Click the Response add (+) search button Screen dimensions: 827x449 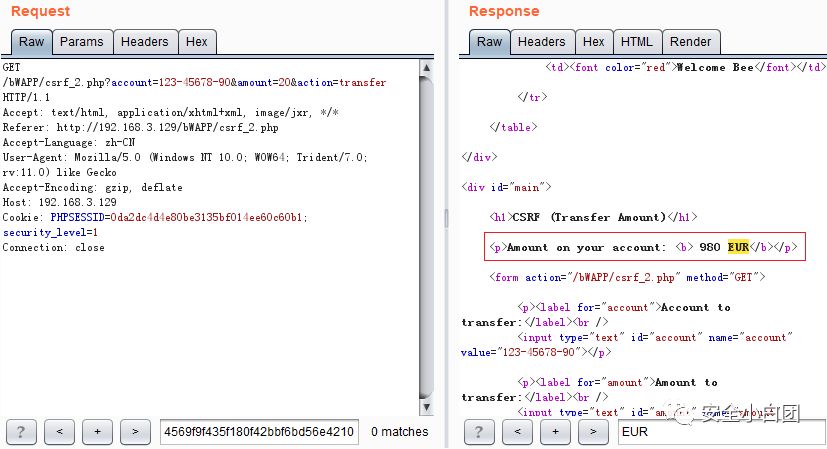(555, 432)
